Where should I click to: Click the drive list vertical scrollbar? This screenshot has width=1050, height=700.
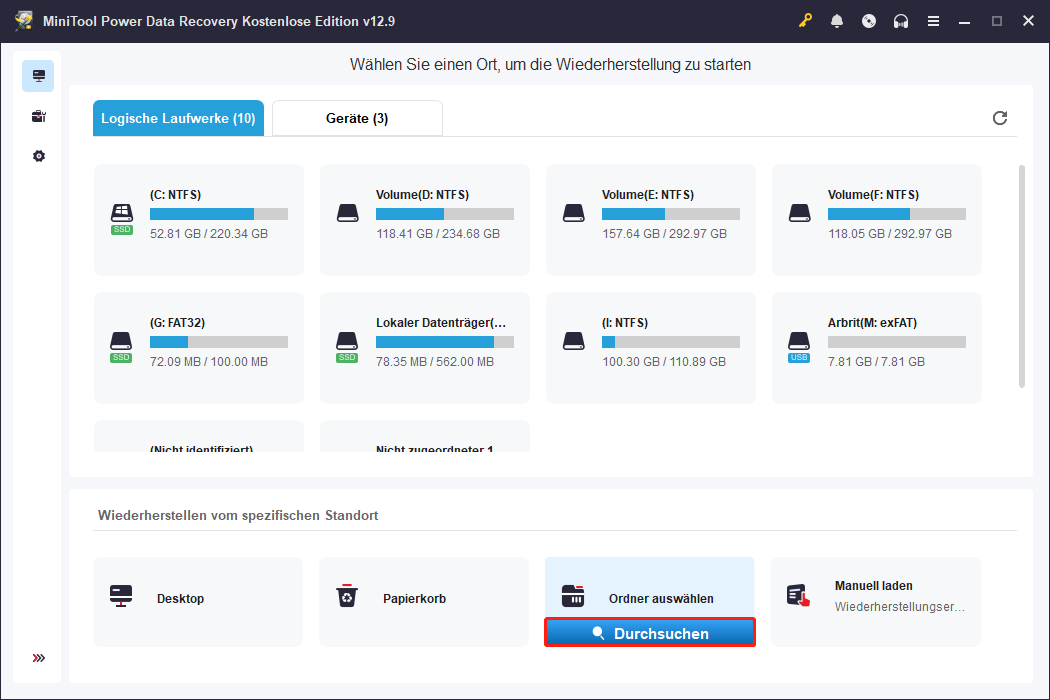(x=1021, y=276)
